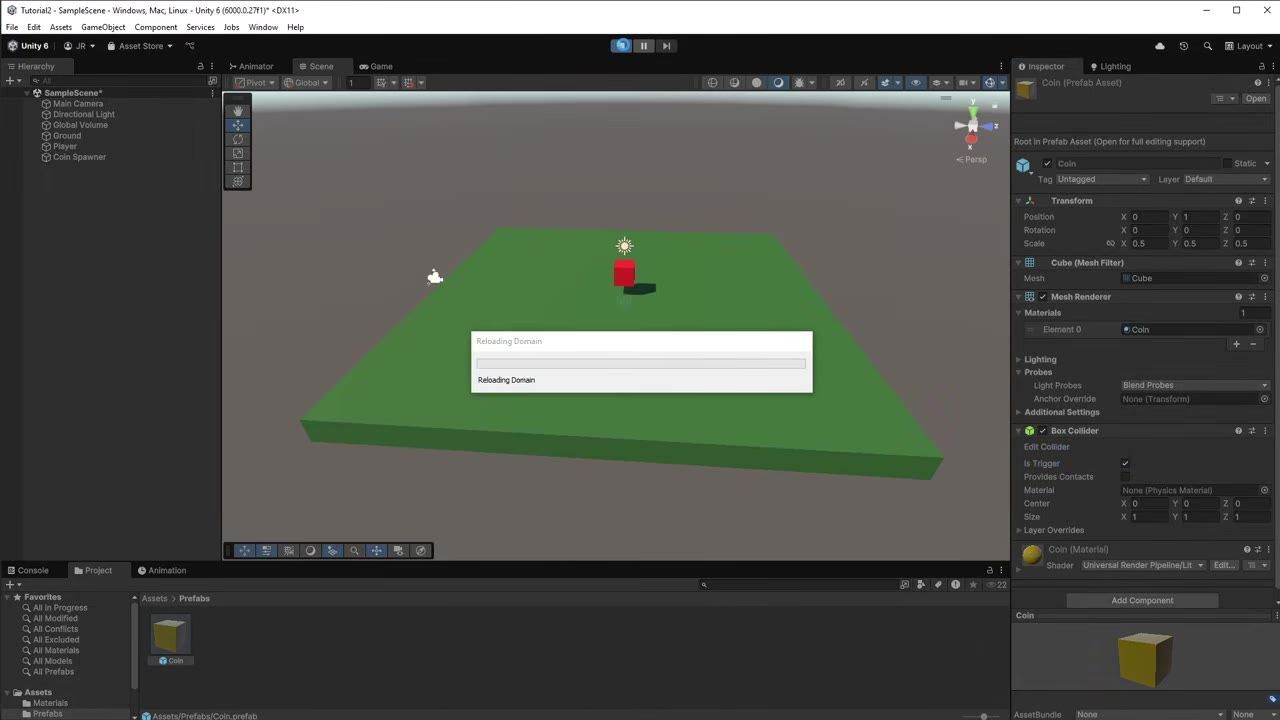Open the scene camera settings dropdown
1280x720 pixels.
[966, 82]
